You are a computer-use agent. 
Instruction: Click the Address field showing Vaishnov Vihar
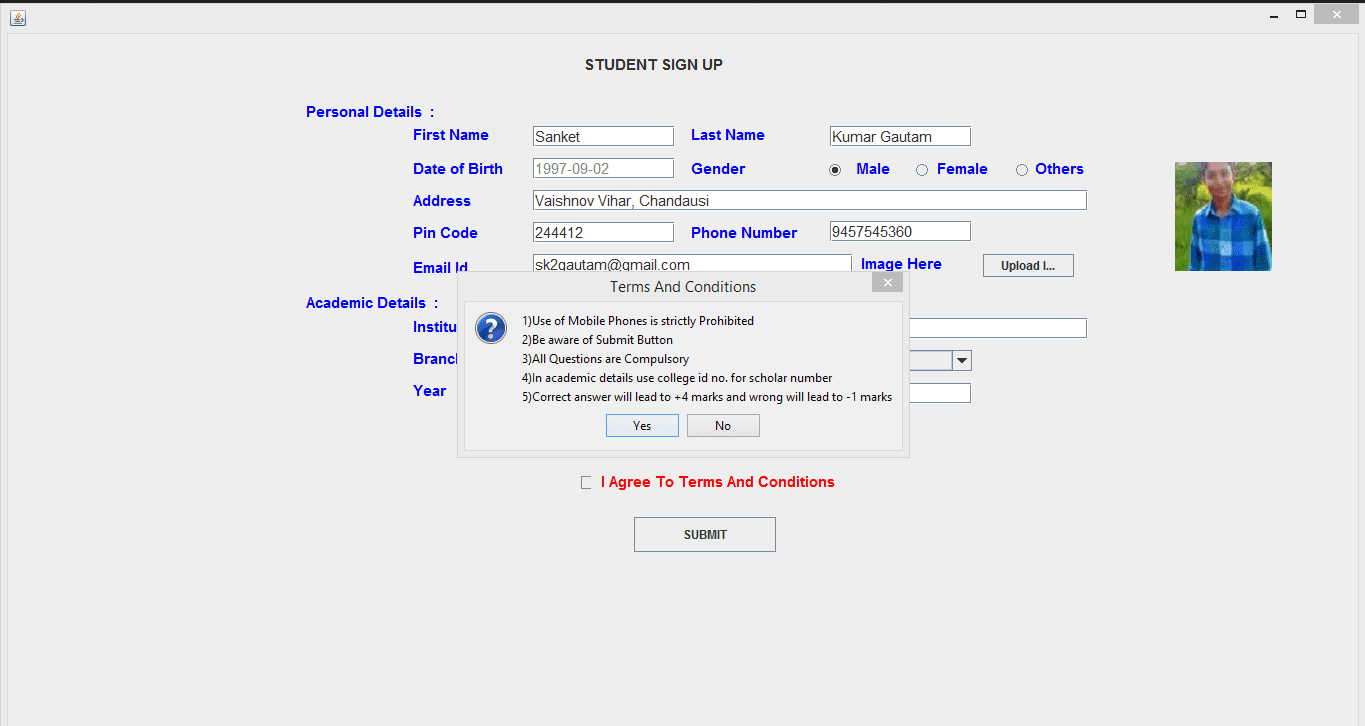(x=808, y=200)
